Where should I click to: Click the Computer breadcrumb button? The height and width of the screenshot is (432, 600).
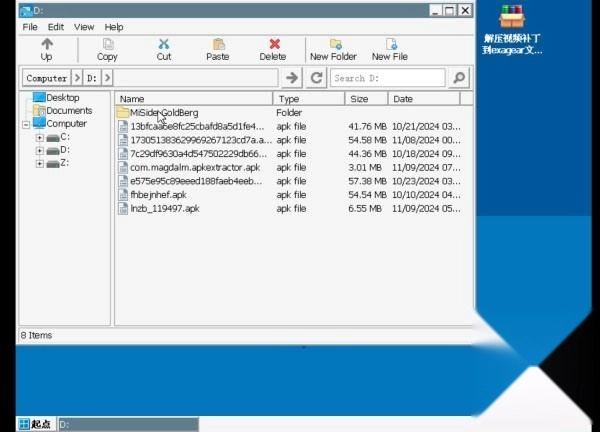46,77
